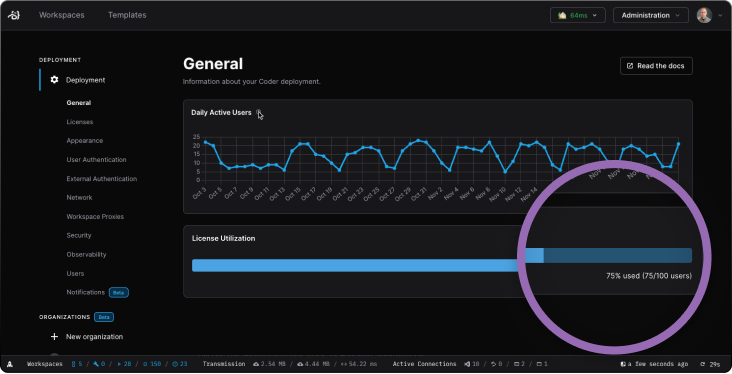Open Security settings
732x374 pixels.
[x=79, y=235]
